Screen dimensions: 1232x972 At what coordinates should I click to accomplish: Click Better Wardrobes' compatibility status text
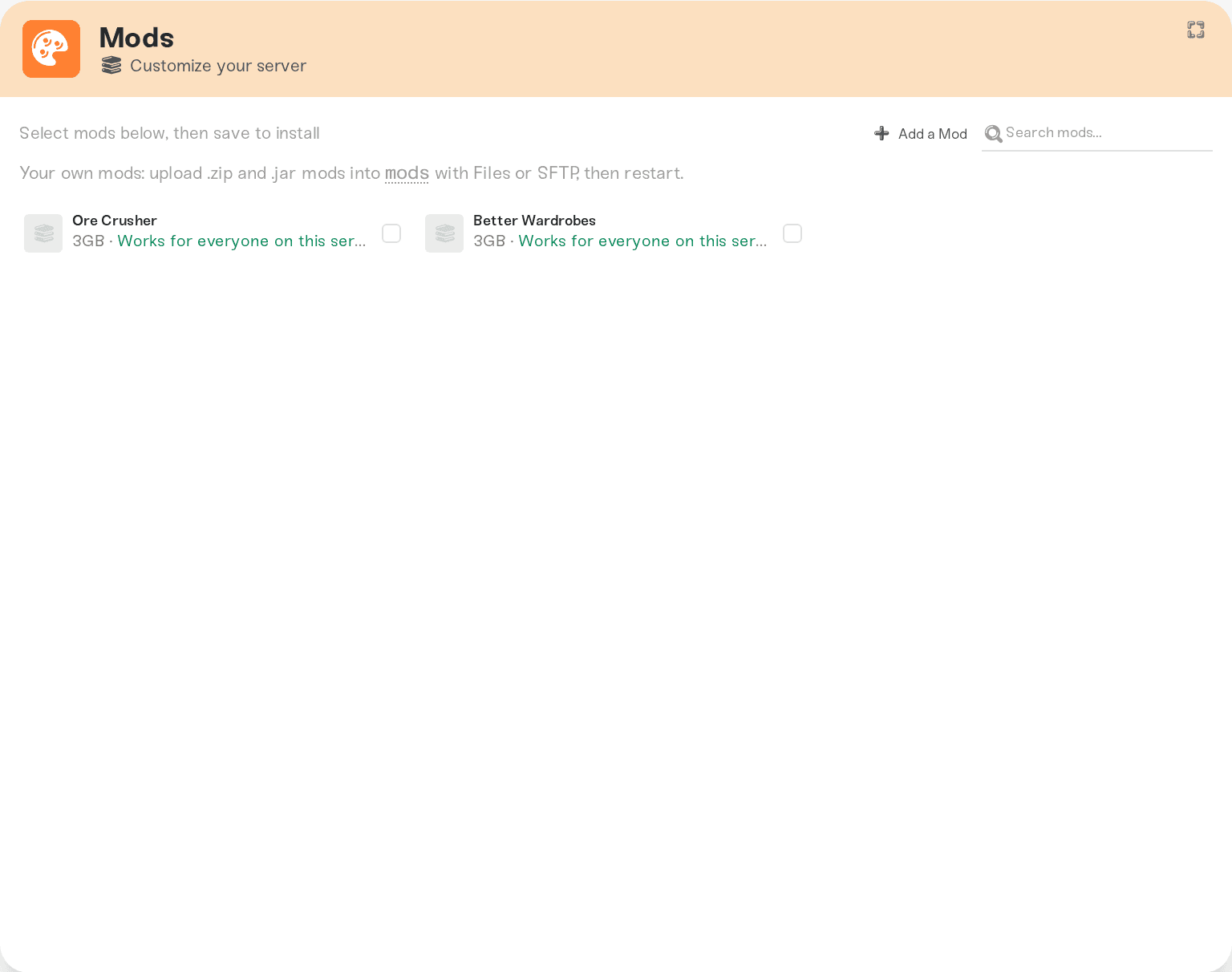pyautogui.click(x=642, y=241)
